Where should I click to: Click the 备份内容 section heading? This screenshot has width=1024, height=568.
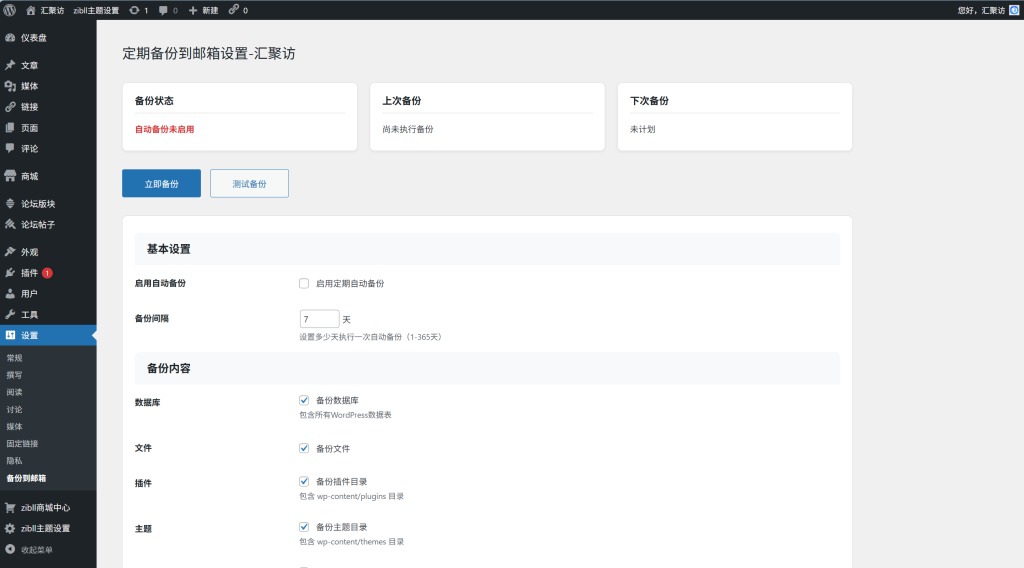tap(168, 369)
